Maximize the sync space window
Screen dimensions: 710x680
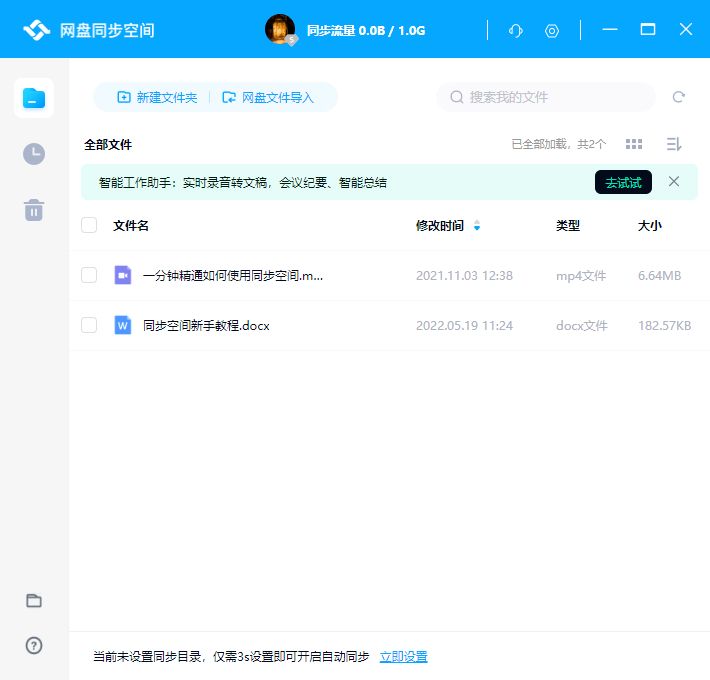click(x=648, y=29)
